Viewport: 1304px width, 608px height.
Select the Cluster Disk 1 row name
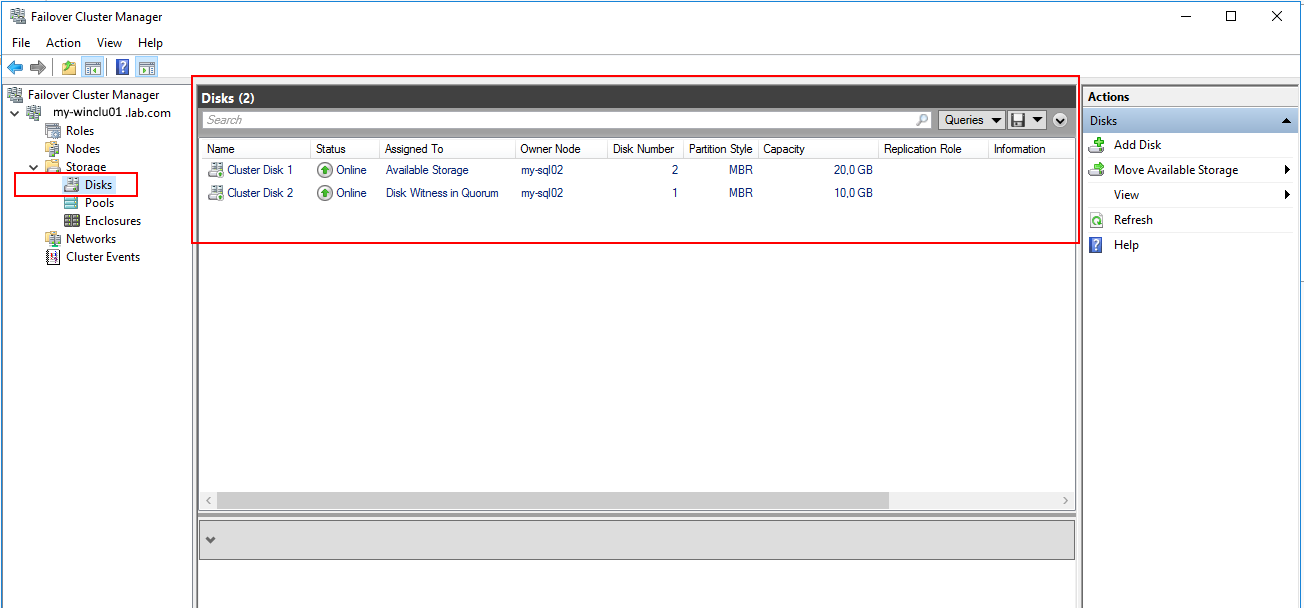(x=260, y=170)
